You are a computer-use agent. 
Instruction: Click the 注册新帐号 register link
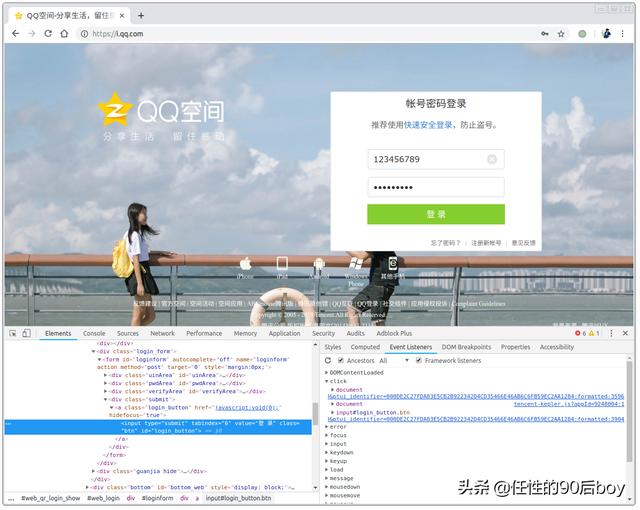click(x=486, y=243)
